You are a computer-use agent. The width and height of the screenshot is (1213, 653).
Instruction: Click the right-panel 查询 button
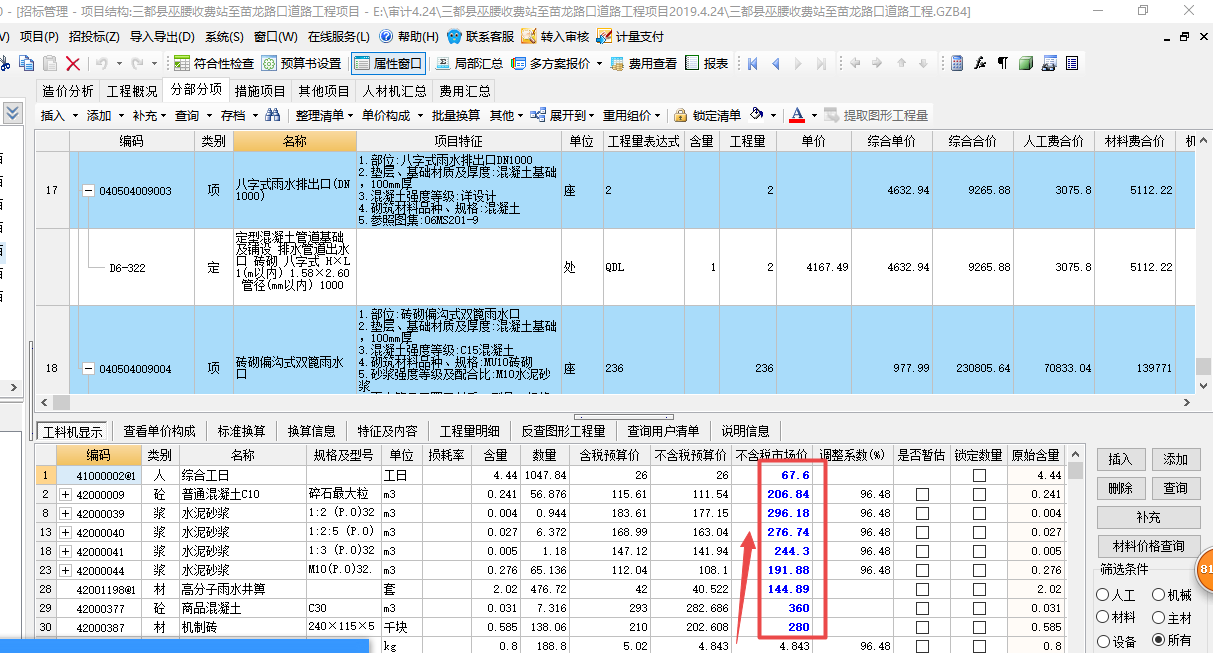click(1175, 488)
